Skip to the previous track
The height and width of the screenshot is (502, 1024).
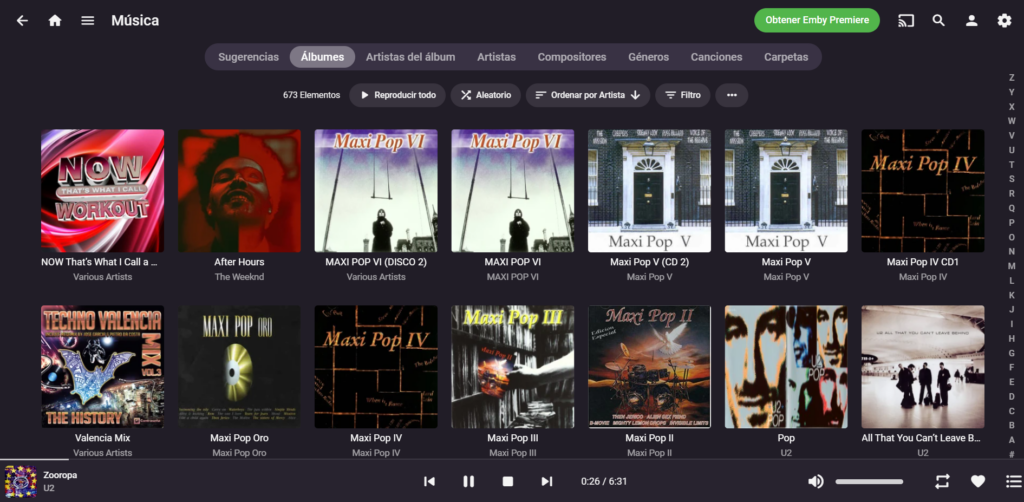tap(429, 482)
